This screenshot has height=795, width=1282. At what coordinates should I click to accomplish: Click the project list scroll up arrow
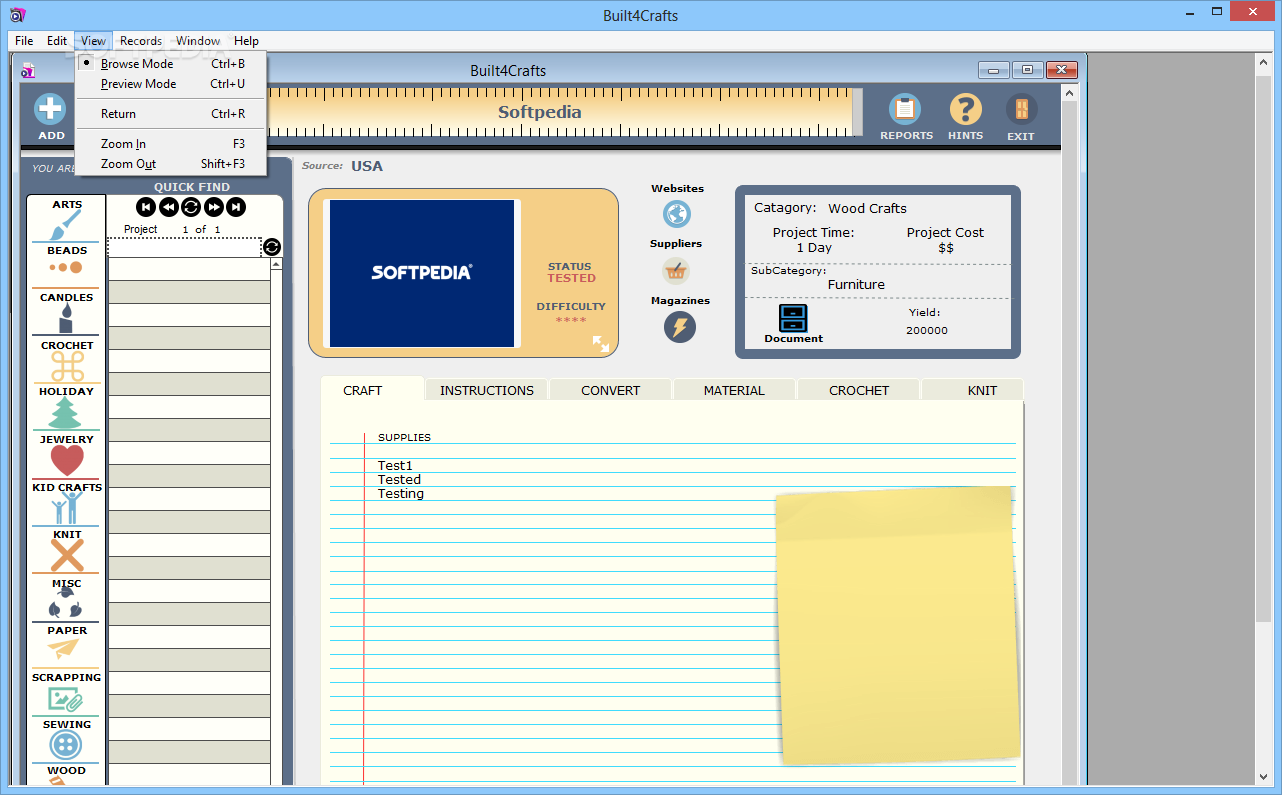point(276,264)
